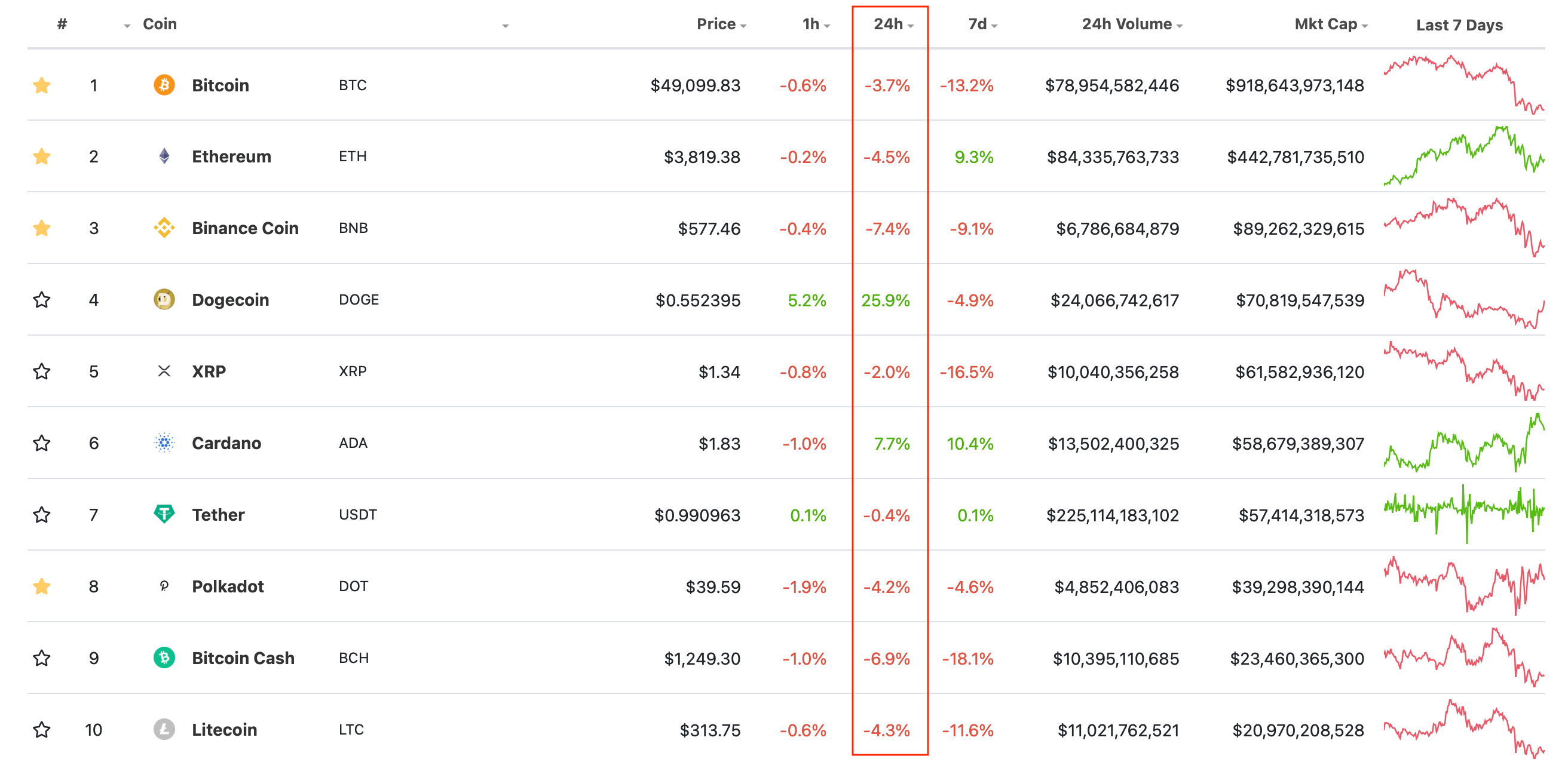Viewport: 1568px width, 762px height.
Task: Open the Tether coin page
Action: click(218, 515)
